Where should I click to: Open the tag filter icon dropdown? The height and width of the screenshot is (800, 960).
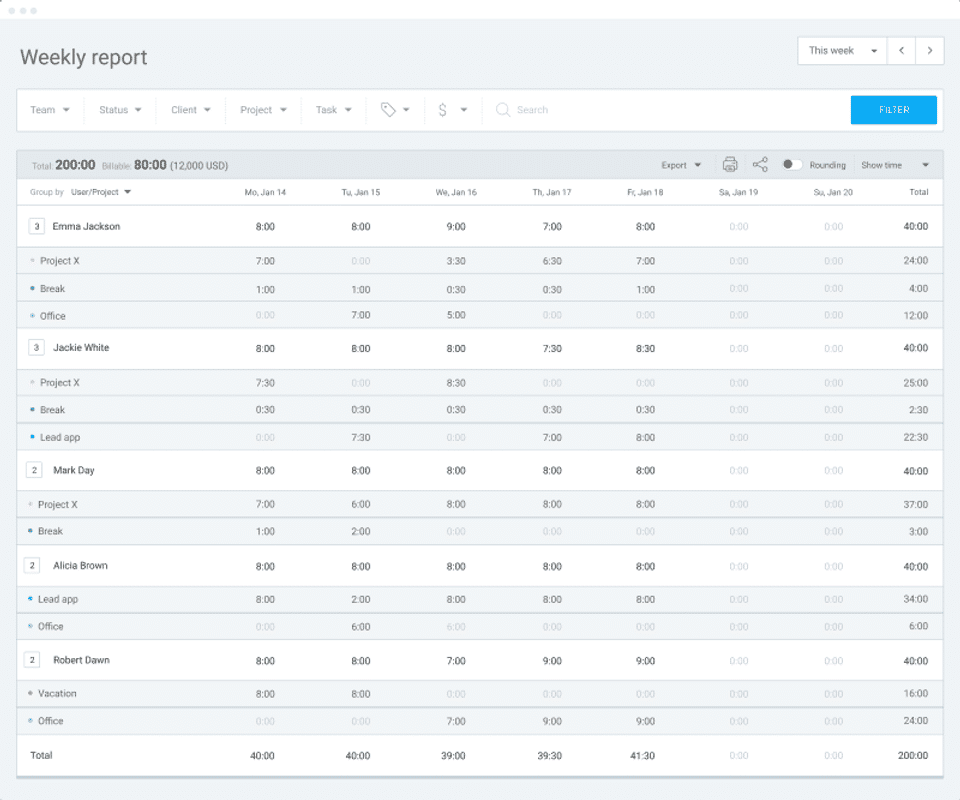(396, 110)
